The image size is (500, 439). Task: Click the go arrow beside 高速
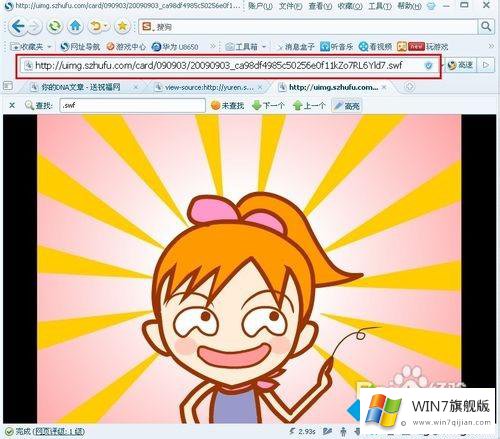(486, 65)
